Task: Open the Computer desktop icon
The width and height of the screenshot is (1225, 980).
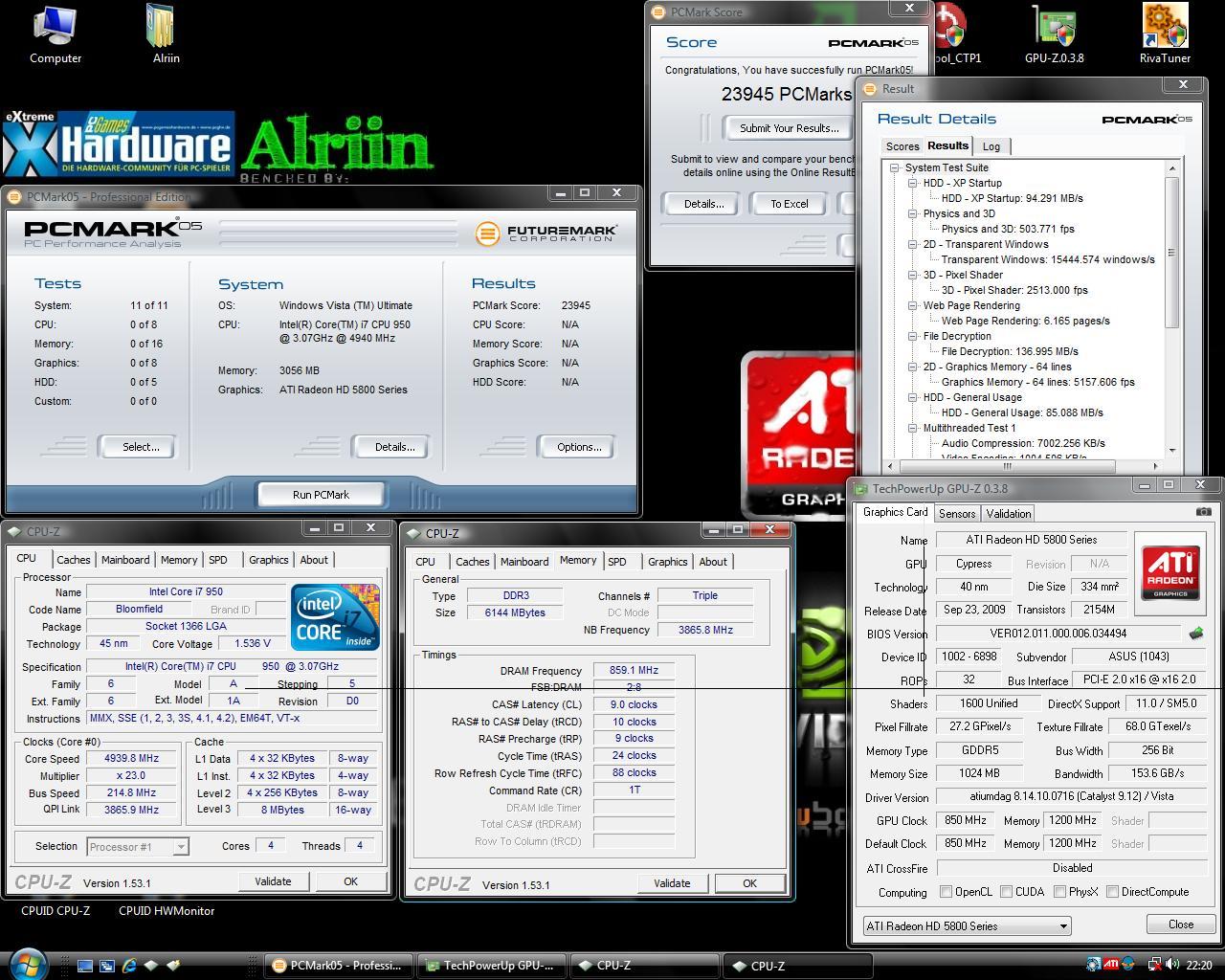Action: (55, 33)
